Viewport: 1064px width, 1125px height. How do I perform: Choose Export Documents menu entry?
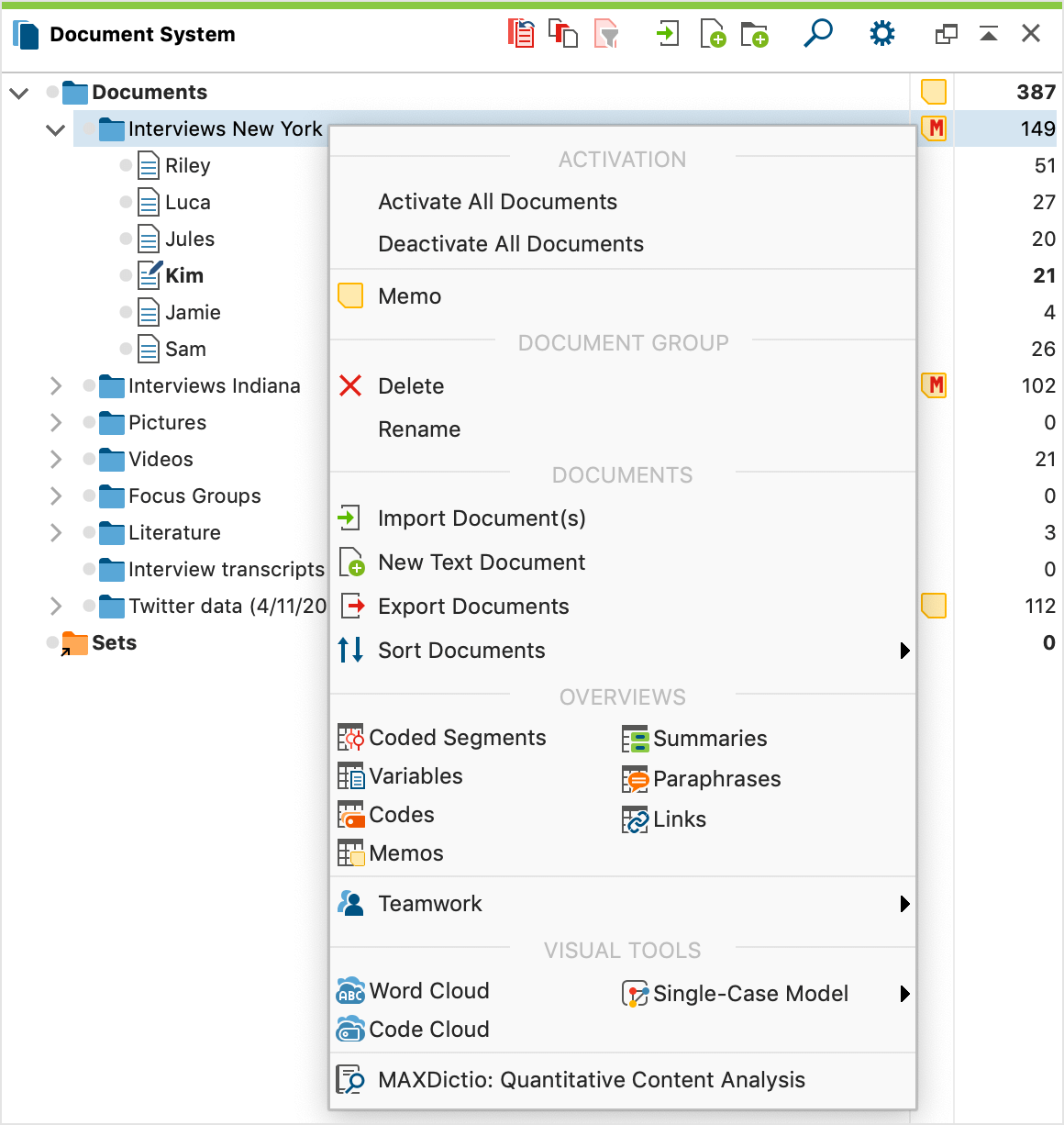tap(623, 607)
